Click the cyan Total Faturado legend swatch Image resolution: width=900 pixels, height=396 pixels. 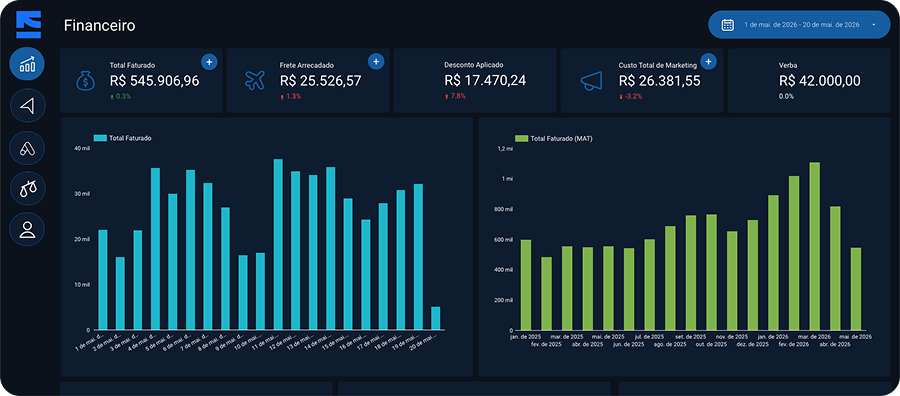(100, 138)
